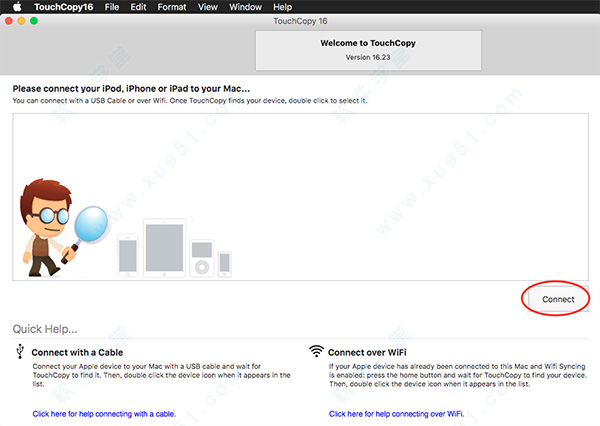Click the Connect with a Cable heading

point(77,353)
